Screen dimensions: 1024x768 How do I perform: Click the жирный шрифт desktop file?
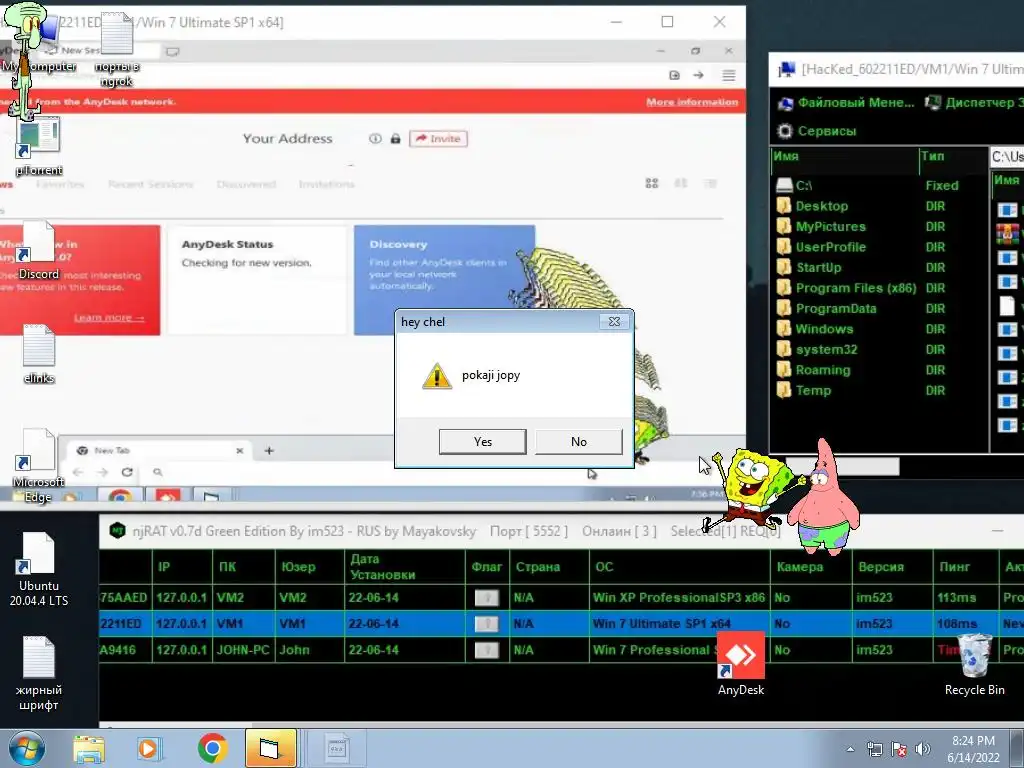click(x=39, y=673)
